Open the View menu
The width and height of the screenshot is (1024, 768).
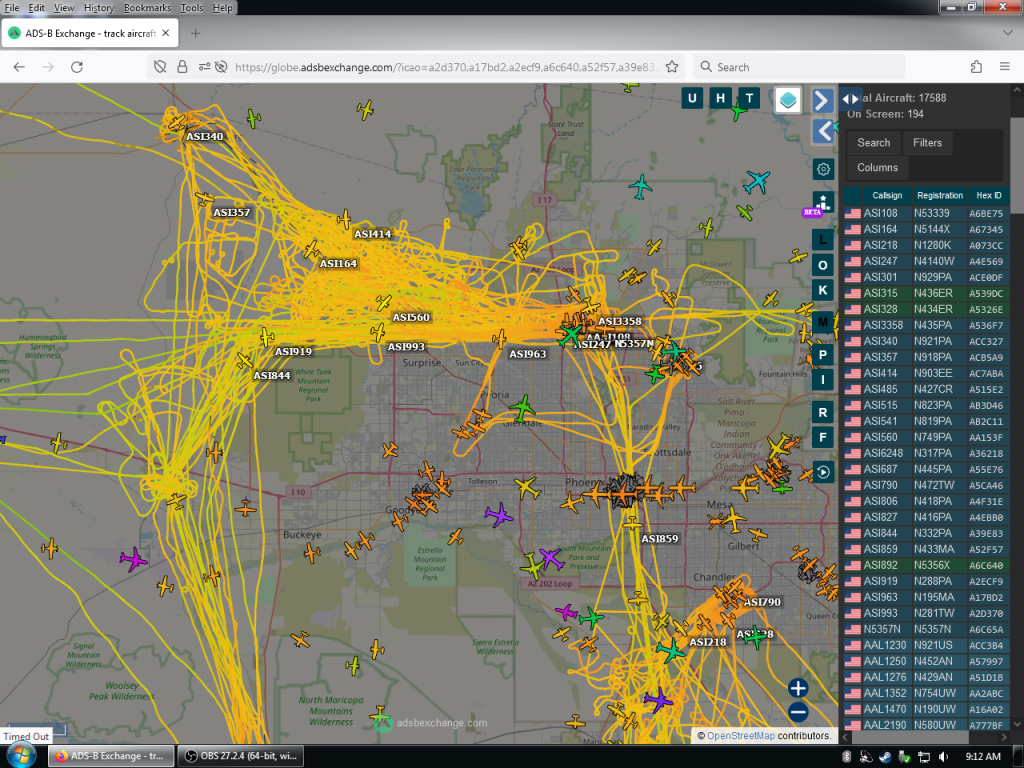64,8
